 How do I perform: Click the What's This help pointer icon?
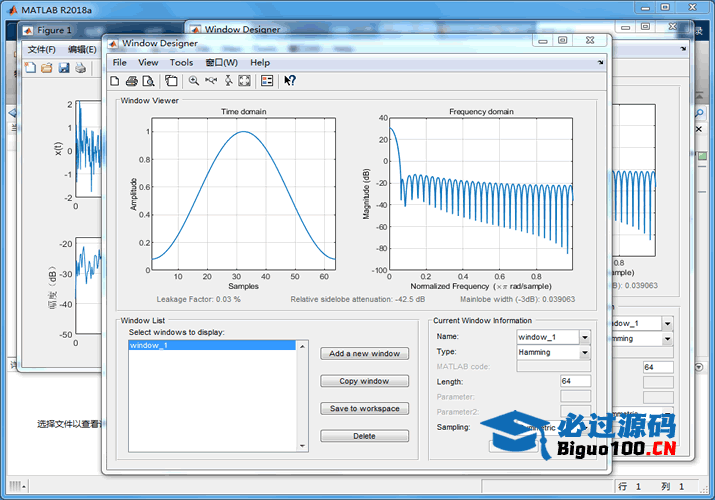coord(290,81)
